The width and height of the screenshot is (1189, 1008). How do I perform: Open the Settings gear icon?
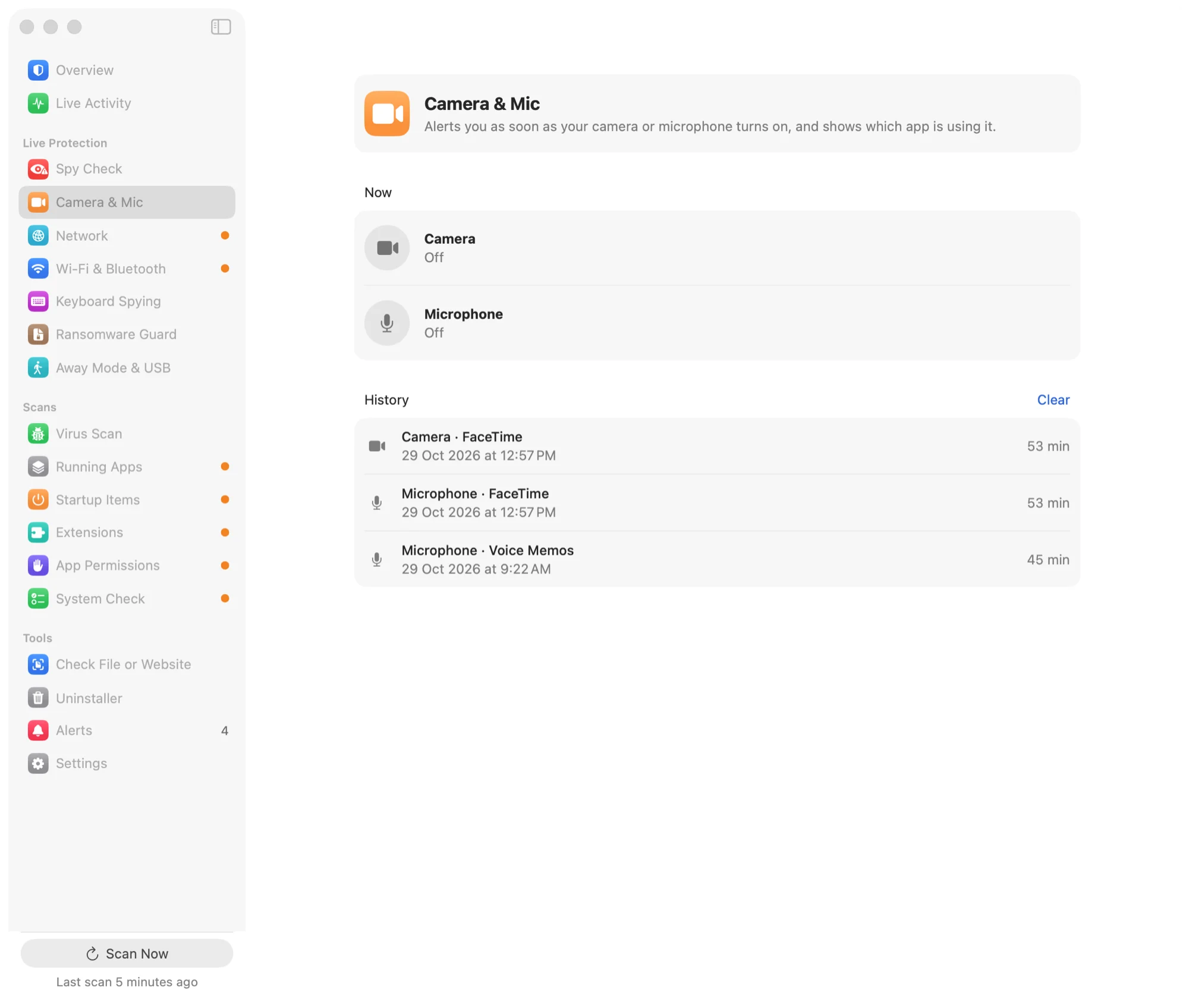coord(38,764)
